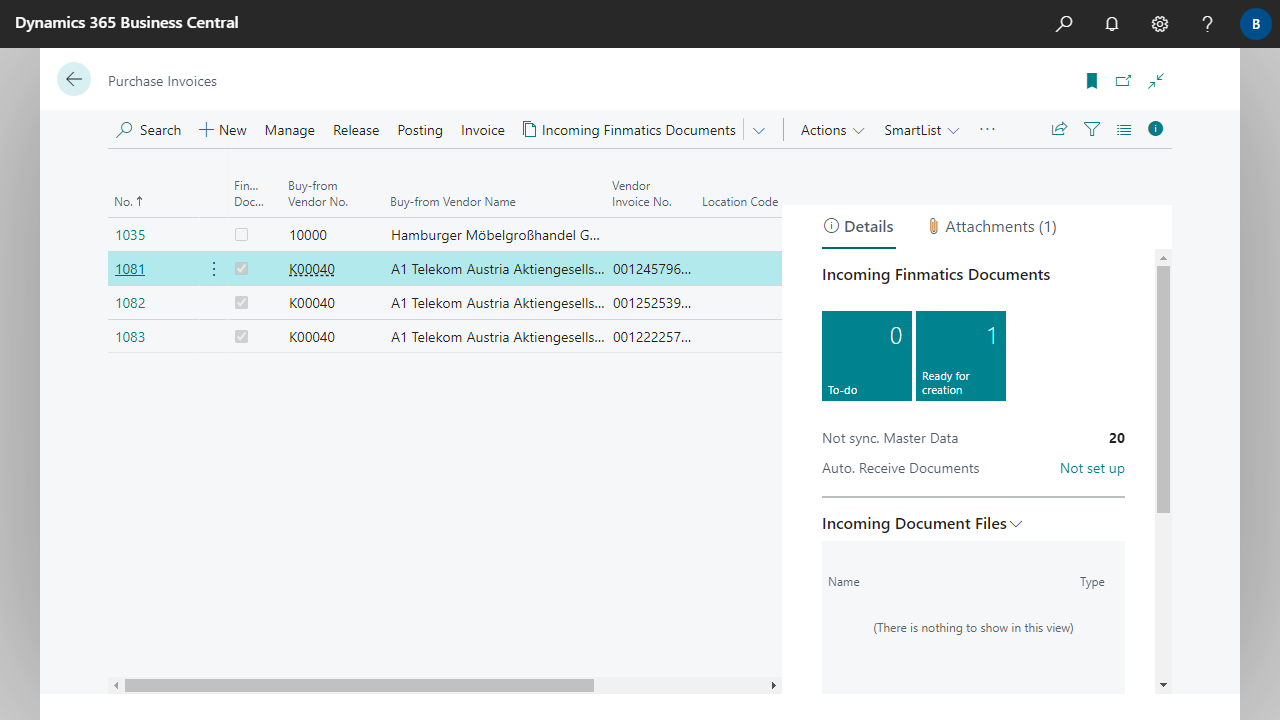
Task: Click the horizontal scrollbar thumb of the list
Action: point(359,686)
